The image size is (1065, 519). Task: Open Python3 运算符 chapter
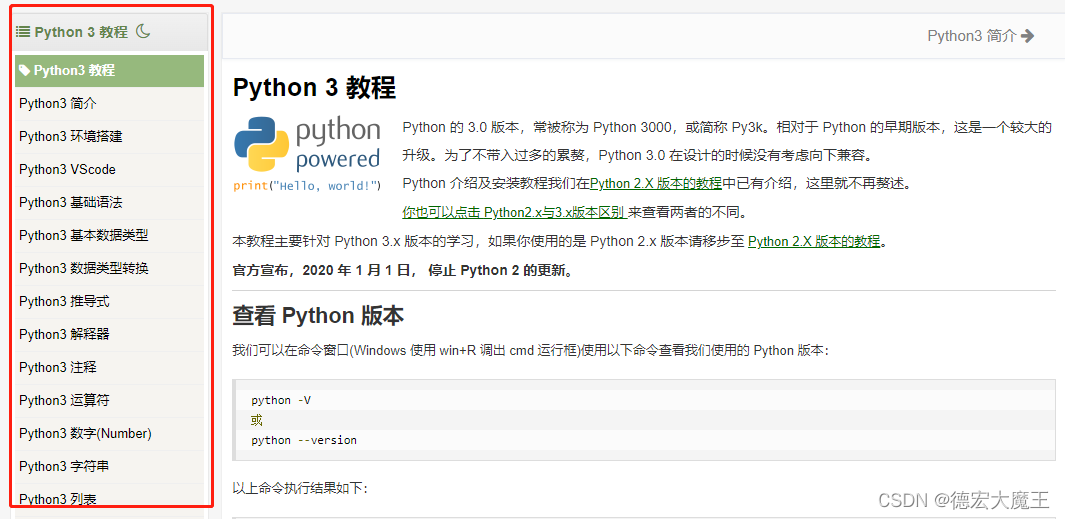point(109,401)
